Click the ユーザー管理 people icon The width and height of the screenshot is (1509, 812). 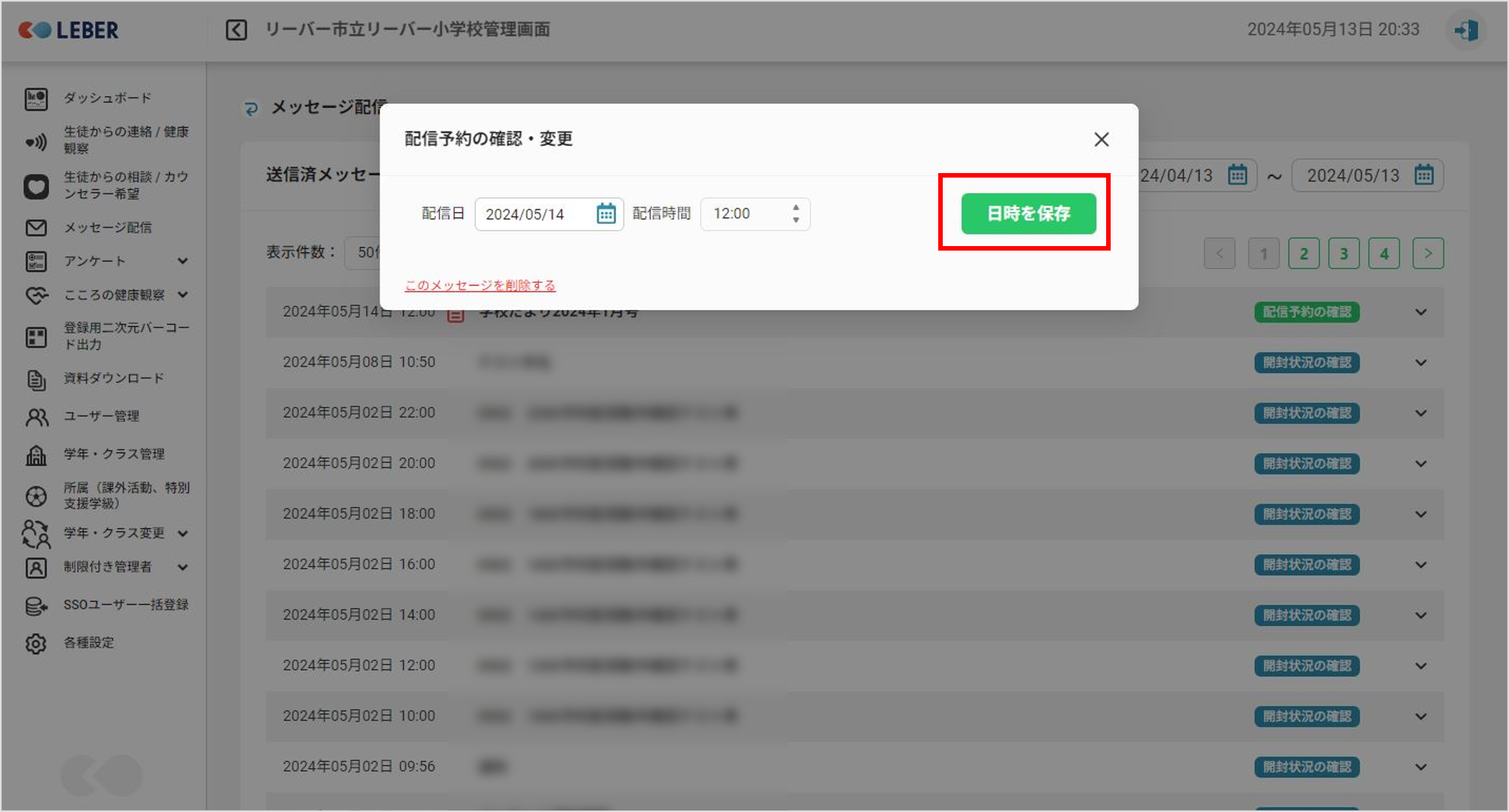tap(35, 416)
